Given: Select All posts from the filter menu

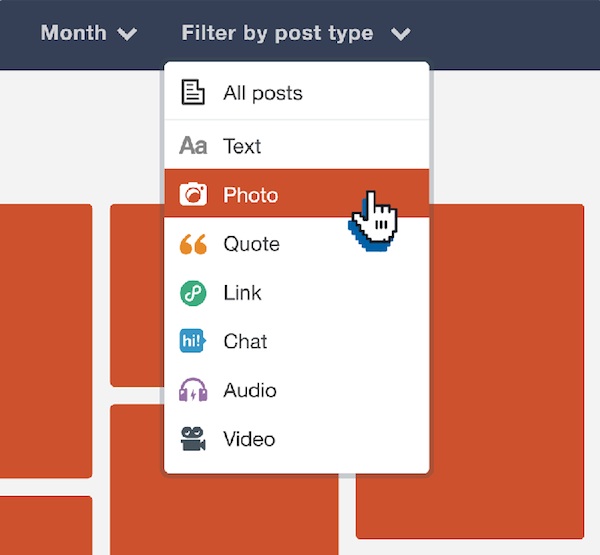Looking at the screenshot, I should 297,93.
